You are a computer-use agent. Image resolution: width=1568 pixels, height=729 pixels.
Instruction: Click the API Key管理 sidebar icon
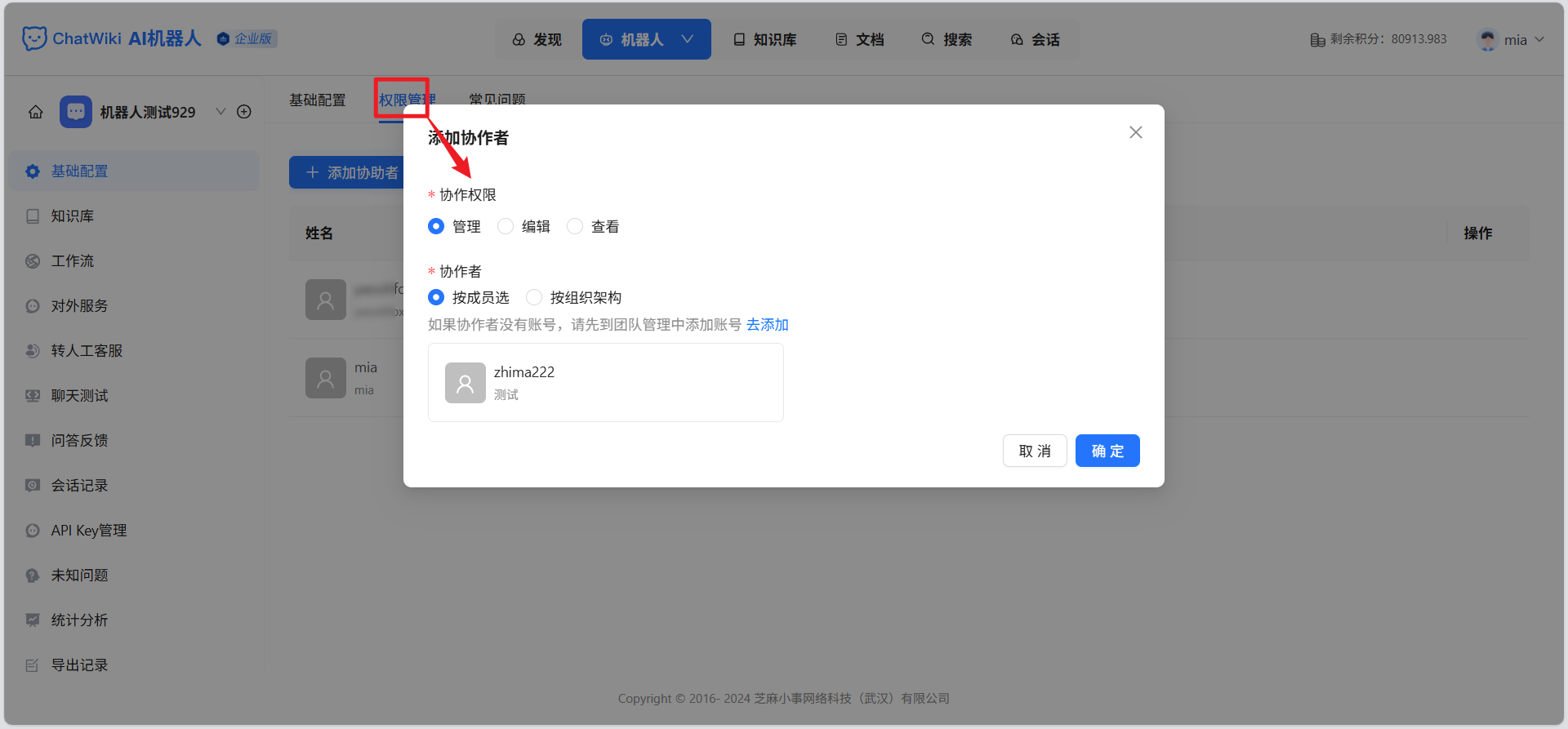33,531
